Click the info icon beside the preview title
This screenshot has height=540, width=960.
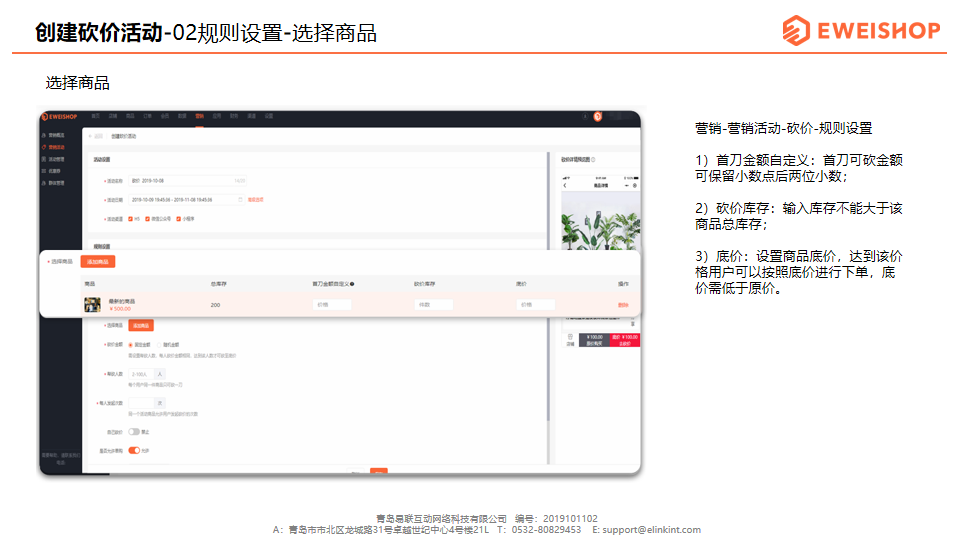(x=593, y=160)
